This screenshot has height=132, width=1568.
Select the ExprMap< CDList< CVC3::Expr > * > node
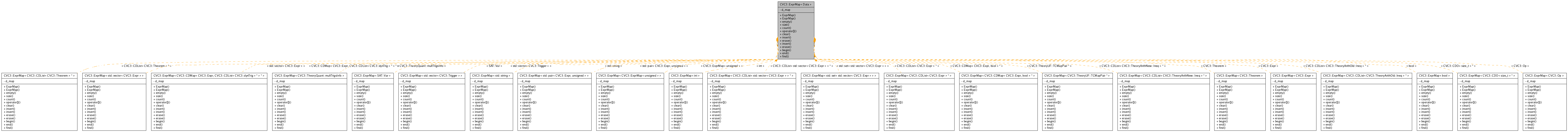pyautogui.click(x=919, y=101)
